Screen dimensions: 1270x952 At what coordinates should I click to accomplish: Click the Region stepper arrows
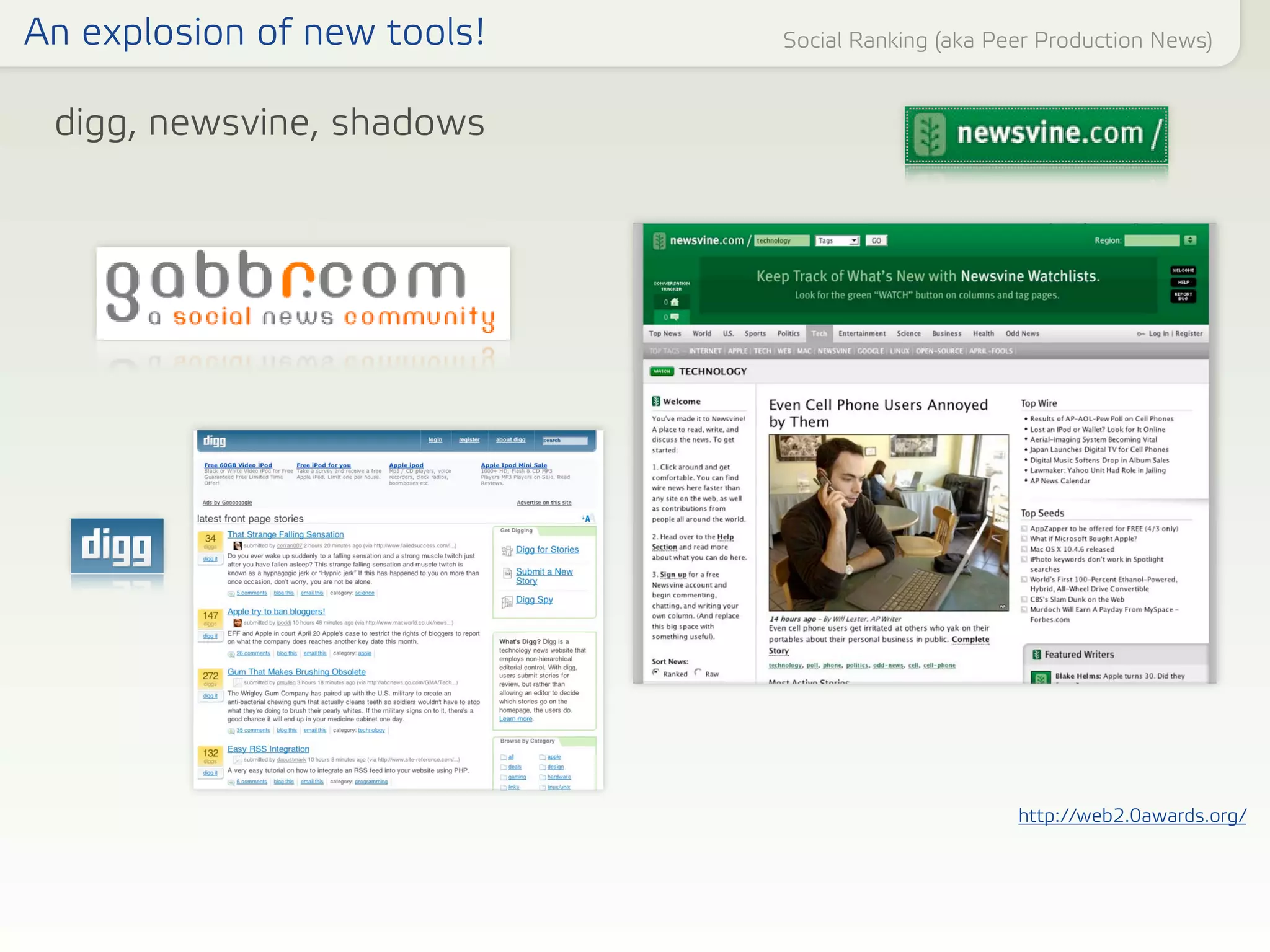coord(1189,240)
